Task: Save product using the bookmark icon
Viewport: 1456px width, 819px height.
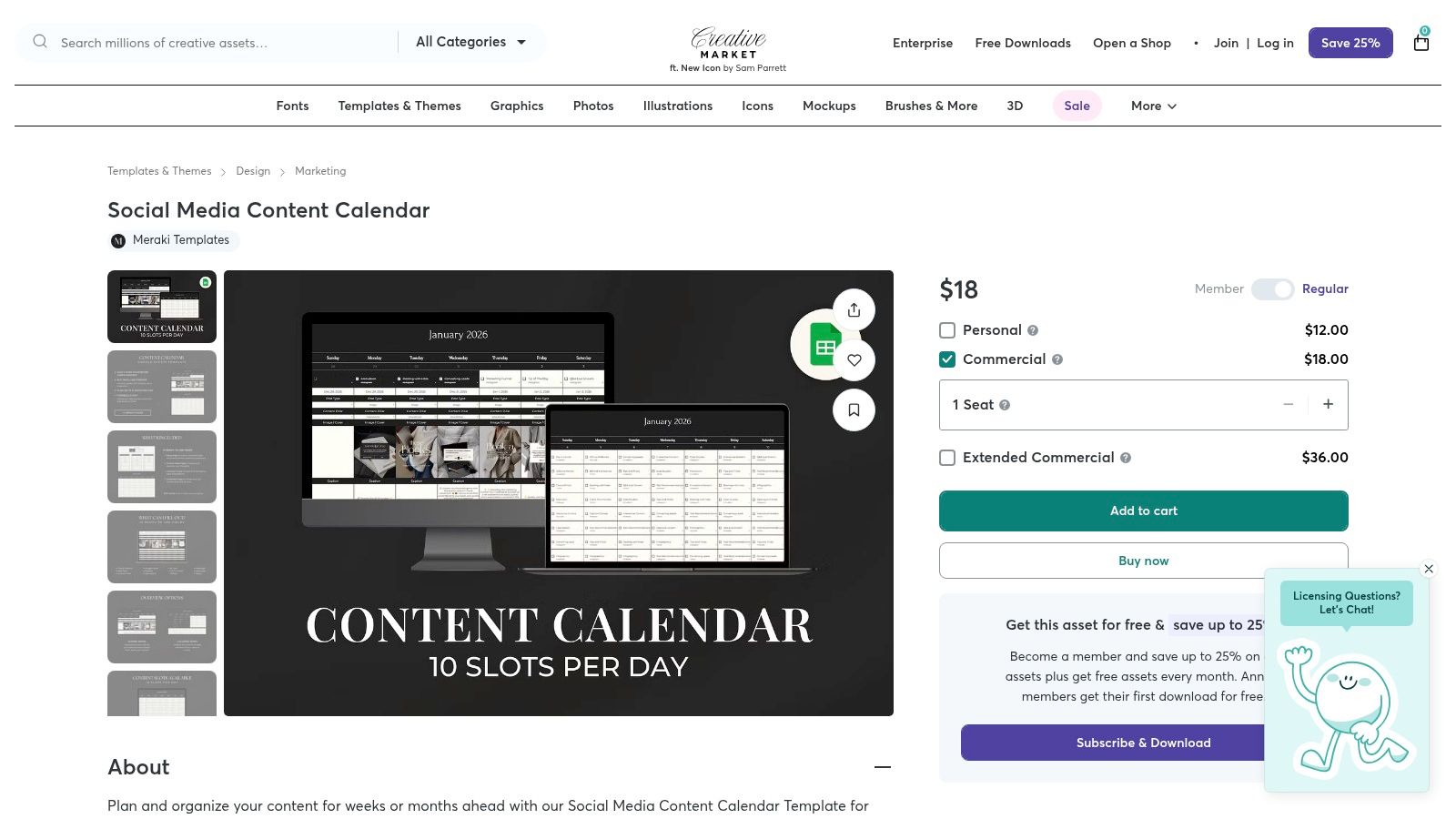Action: pyautogui.click(x=854, y=410)
